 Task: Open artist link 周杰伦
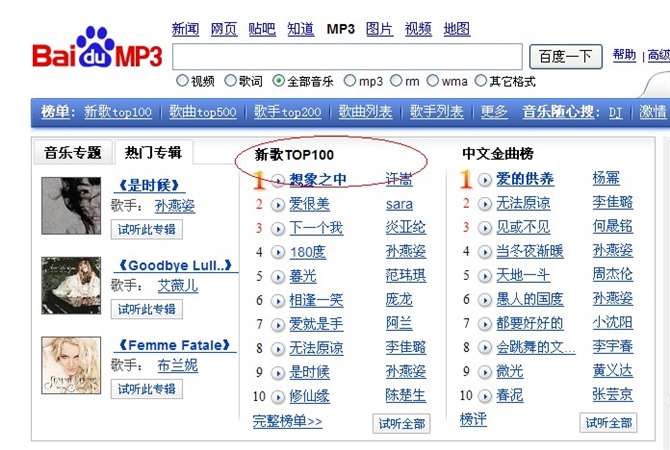(612, 274)
